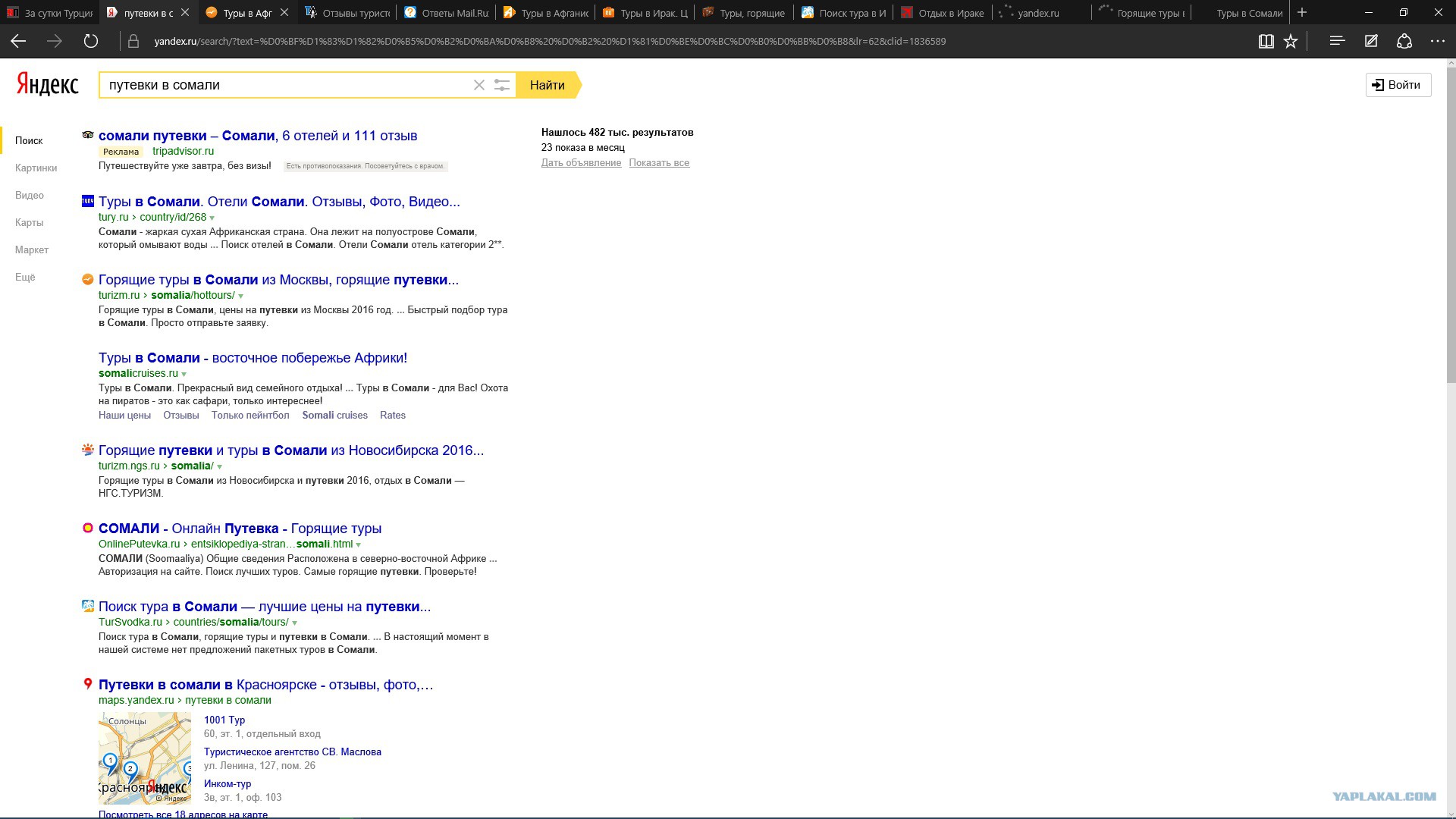Open the 'Somali cruises' sitelink
1456x819 pixels.
pos(334,416)
